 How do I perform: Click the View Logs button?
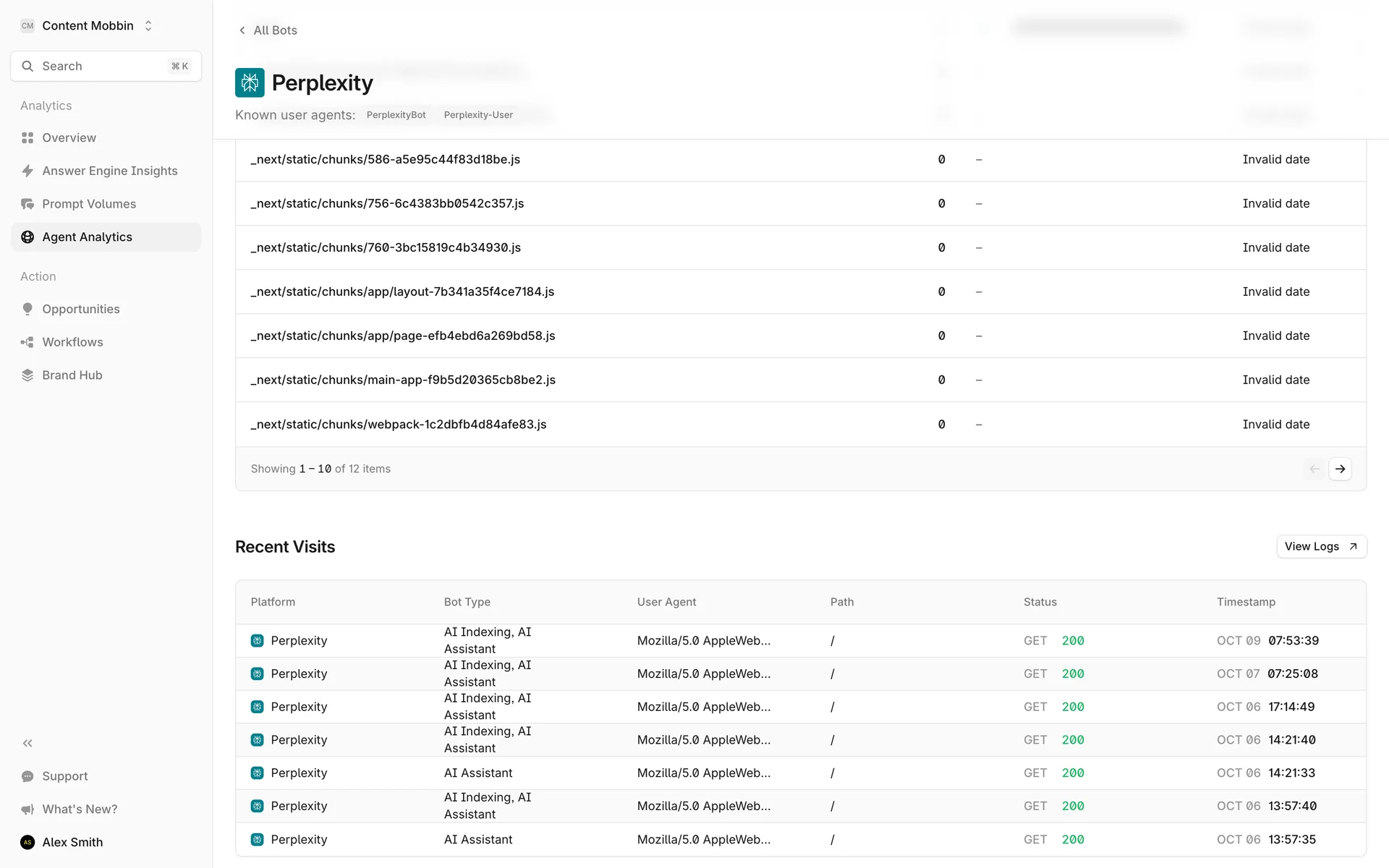[x=1321, y=547]
